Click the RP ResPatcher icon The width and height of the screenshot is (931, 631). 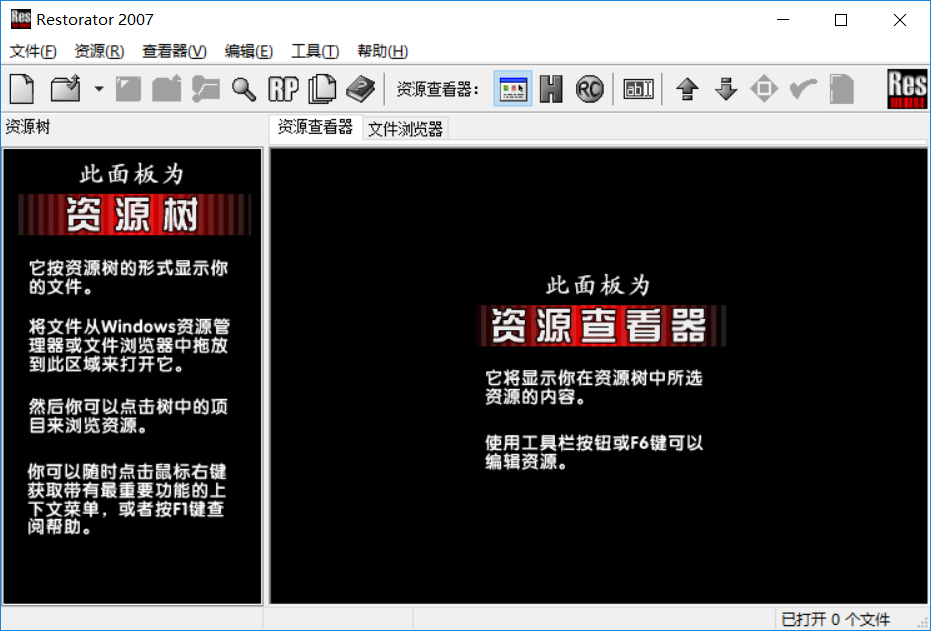283,89
